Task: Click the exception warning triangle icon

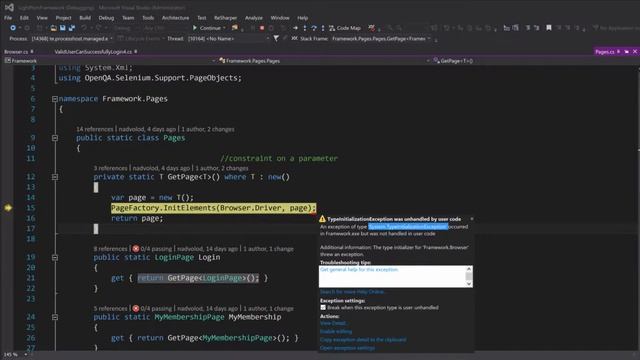Action: [322, 219]
